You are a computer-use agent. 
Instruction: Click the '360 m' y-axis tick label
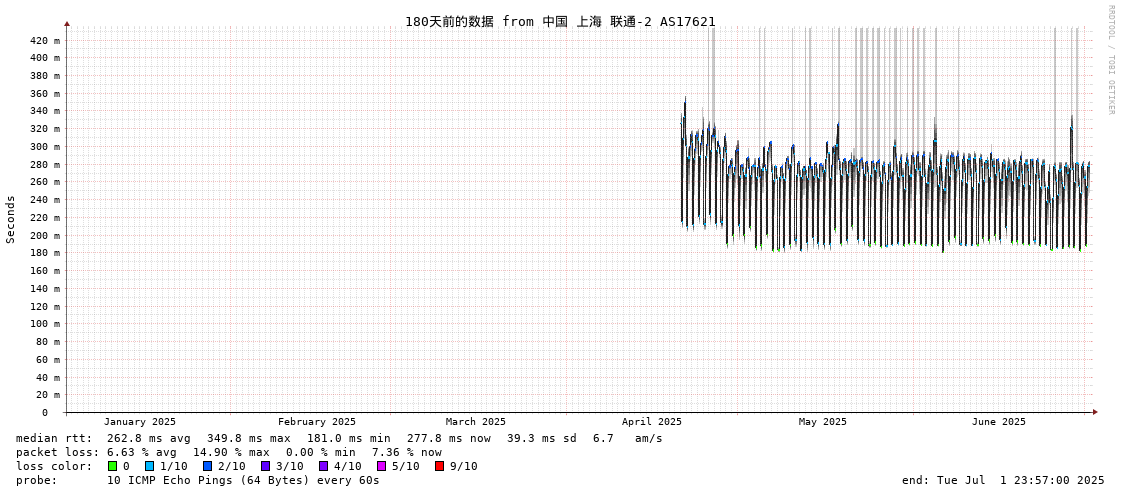point(45,94)
